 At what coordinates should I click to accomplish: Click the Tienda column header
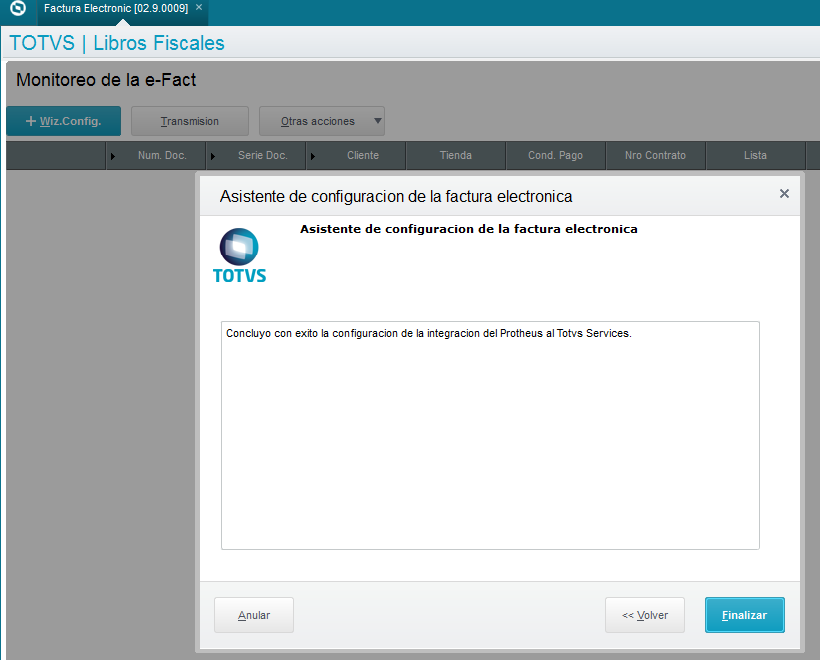[455, 155]
